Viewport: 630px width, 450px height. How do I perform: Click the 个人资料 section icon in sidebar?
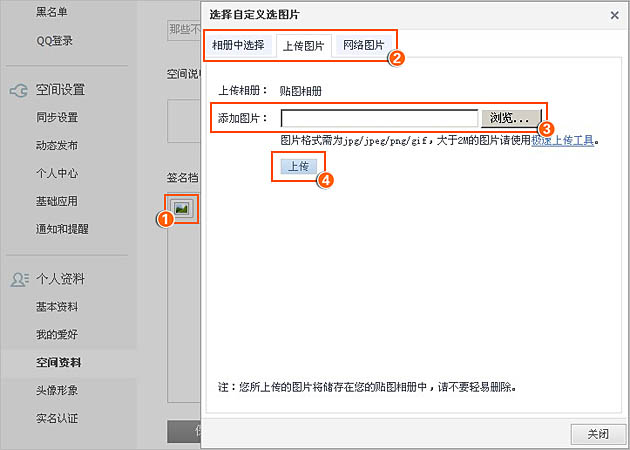pyautogui.click(x=18, y=279)
